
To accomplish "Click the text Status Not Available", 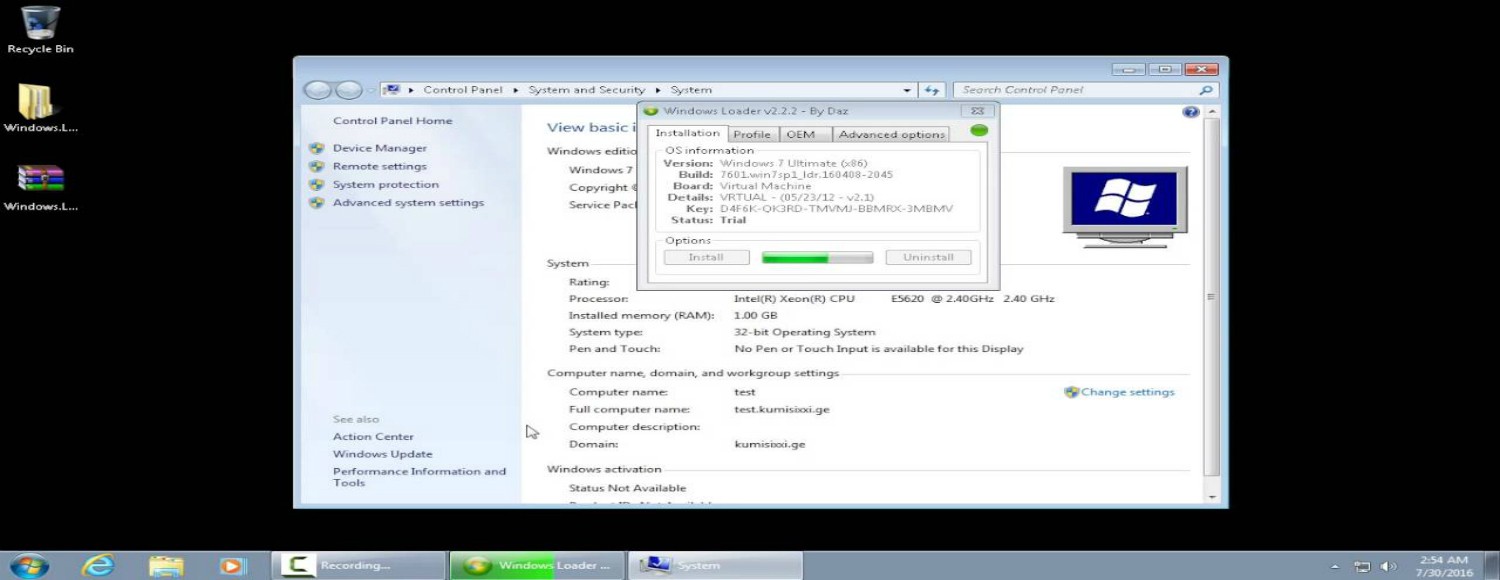I will pyautogui.click(x=627, y=488).
